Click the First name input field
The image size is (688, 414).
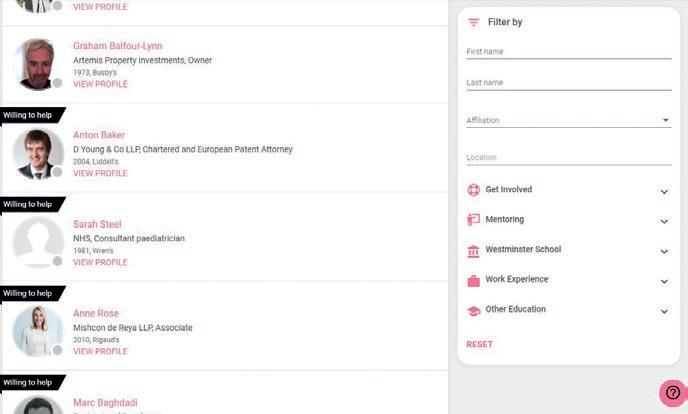click(568, 51)
